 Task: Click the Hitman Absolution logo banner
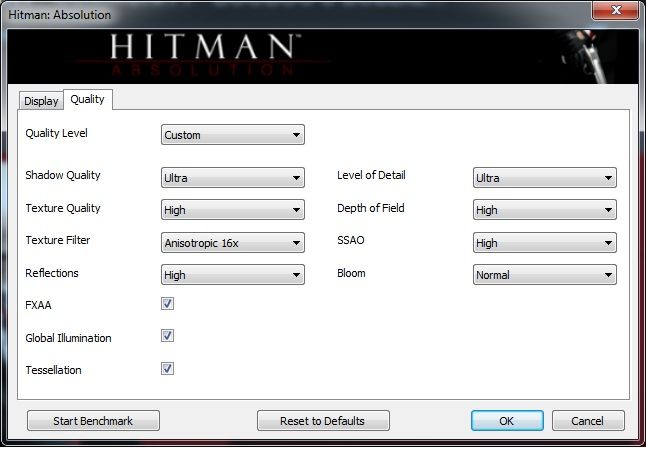[323, 56]
